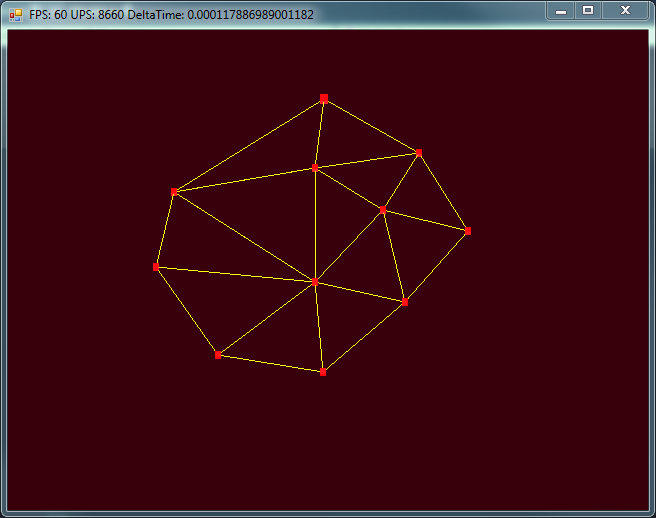The image size is (656, 518).
Task: Select the central red hub node with most edges
Action: [315, 282]
